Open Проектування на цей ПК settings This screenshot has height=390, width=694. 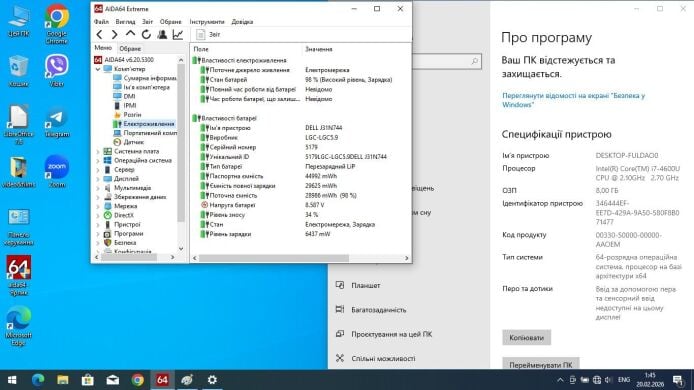coord(384,334)
